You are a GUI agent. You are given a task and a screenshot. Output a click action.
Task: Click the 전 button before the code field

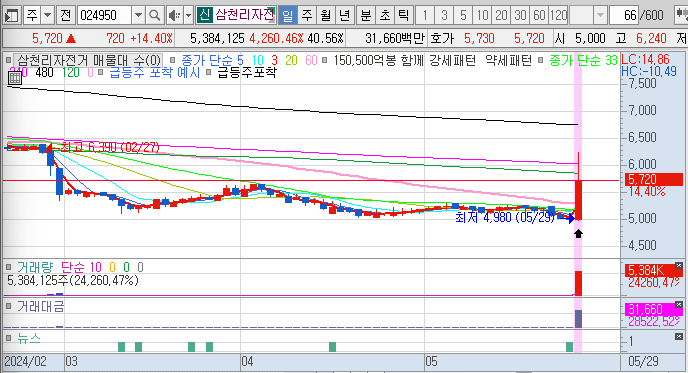[66, 16]
